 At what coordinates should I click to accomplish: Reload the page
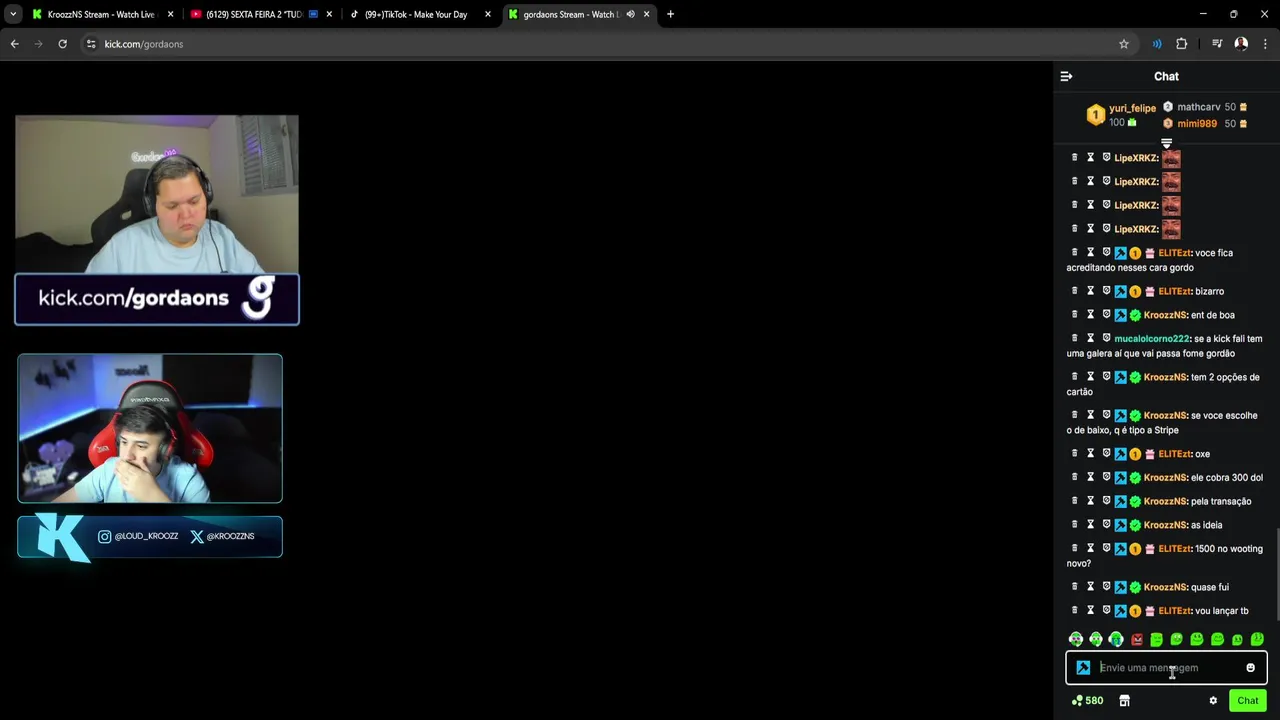click(62, 44)
